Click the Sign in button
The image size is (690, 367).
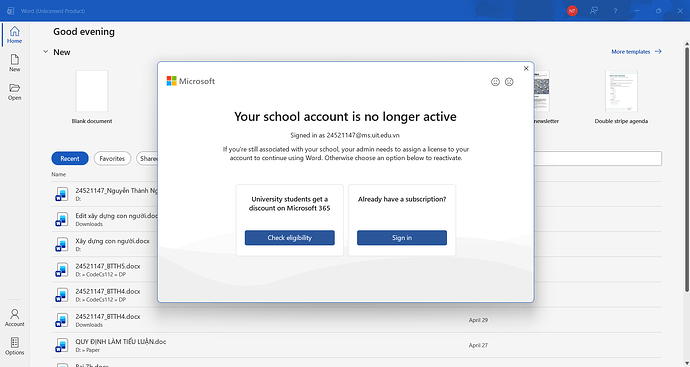click(402, 238)
